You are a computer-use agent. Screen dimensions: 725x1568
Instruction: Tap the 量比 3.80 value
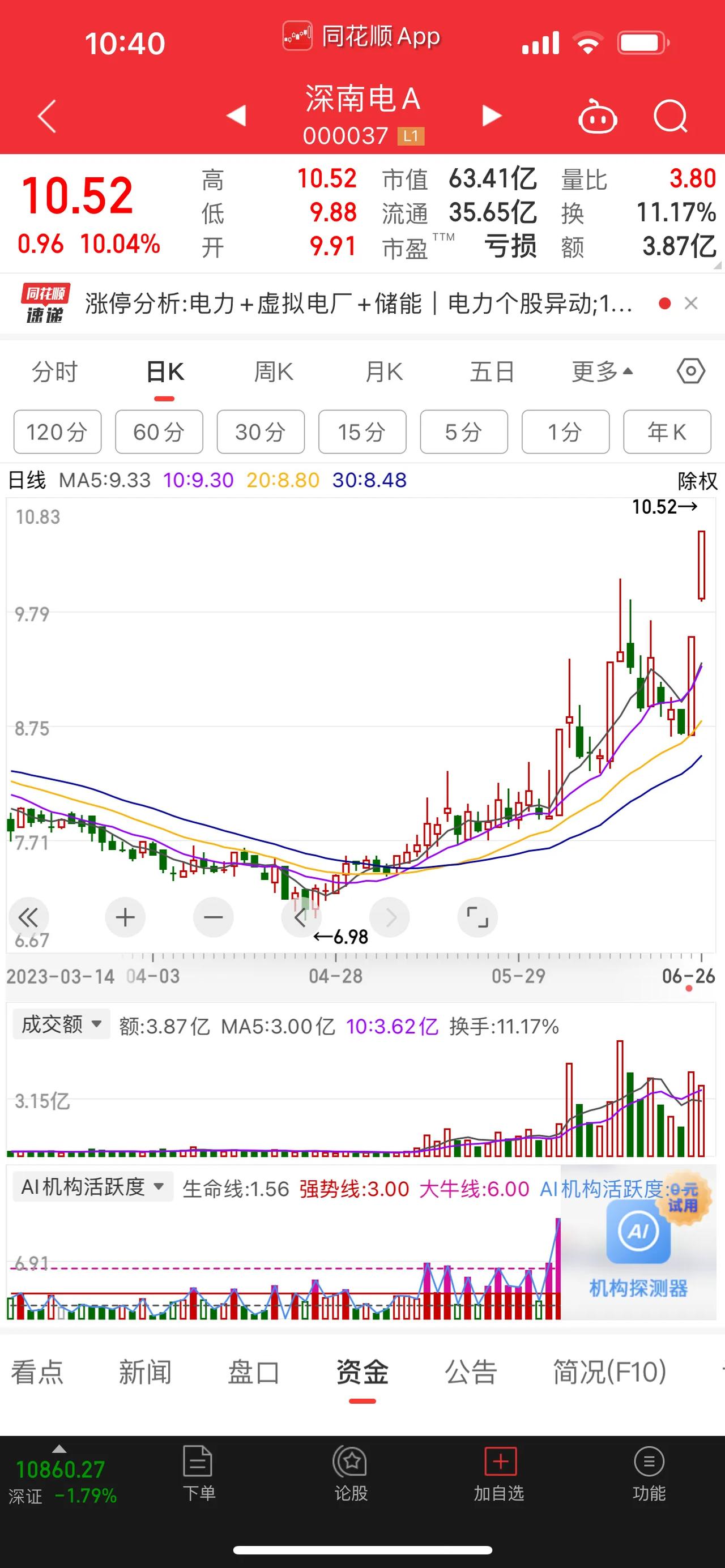(x=692, y=179)
